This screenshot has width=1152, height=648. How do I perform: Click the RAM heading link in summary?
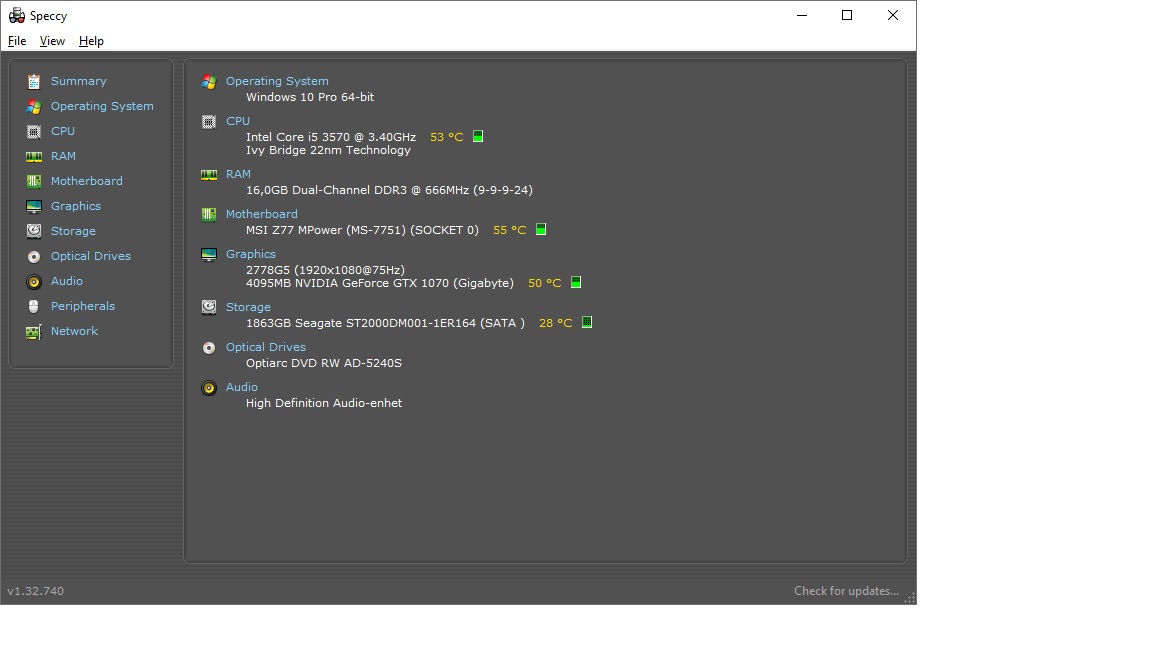pyautogui.click(x=238, y=173)
